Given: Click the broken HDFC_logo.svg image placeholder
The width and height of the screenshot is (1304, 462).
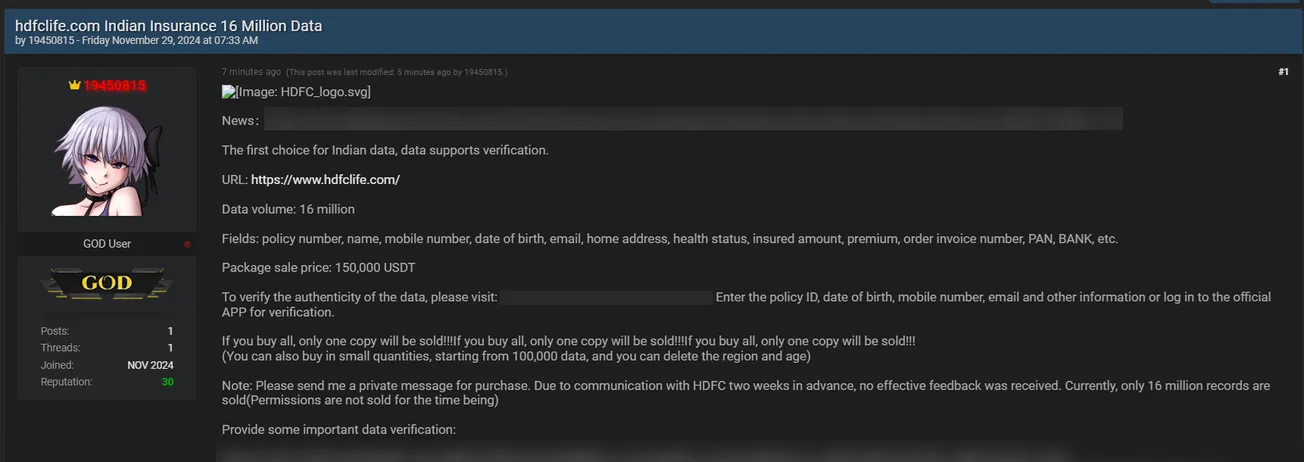Looking at the screenshot, I should pos(296,92).
